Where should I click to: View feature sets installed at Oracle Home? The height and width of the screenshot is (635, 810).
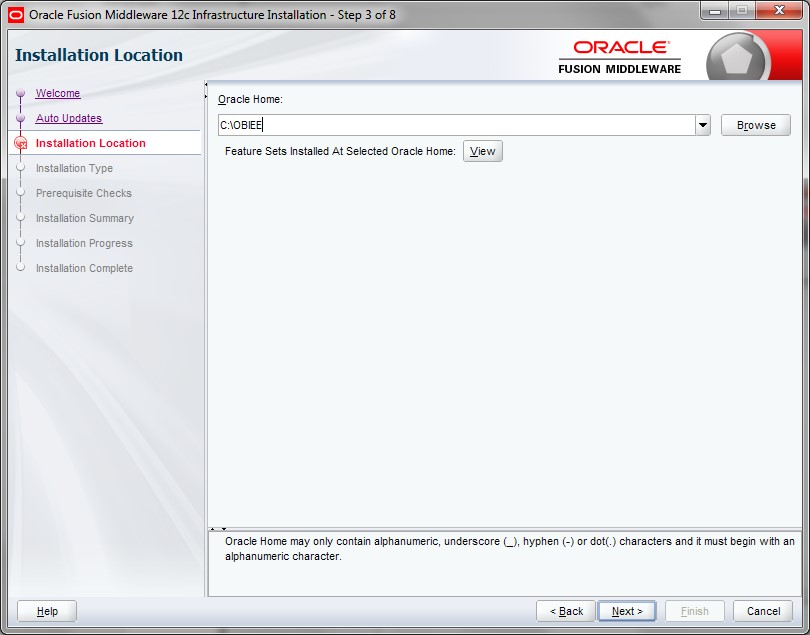(482, 151)
